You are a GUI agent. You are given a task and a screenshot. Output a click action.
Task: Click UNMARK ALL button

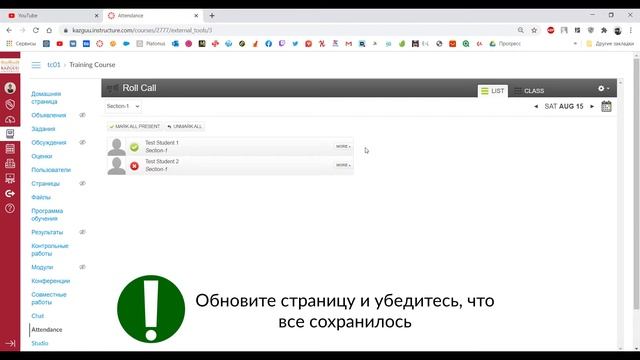[185, 127]
